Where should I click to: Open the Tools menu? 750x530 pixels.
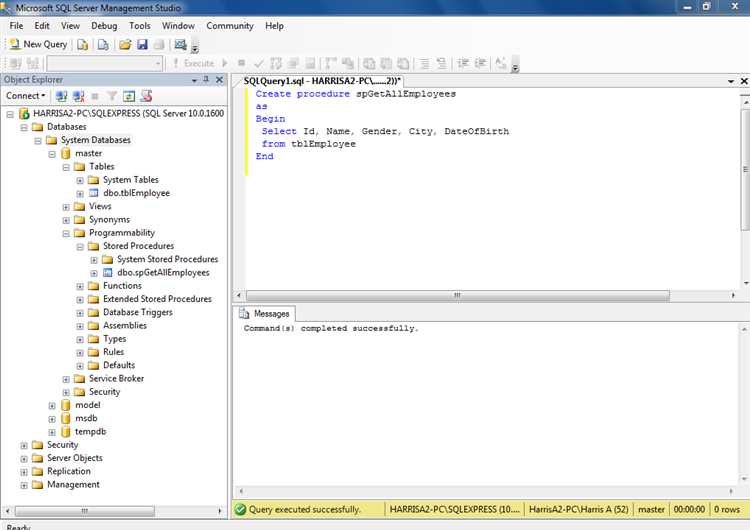click(140, 25)
